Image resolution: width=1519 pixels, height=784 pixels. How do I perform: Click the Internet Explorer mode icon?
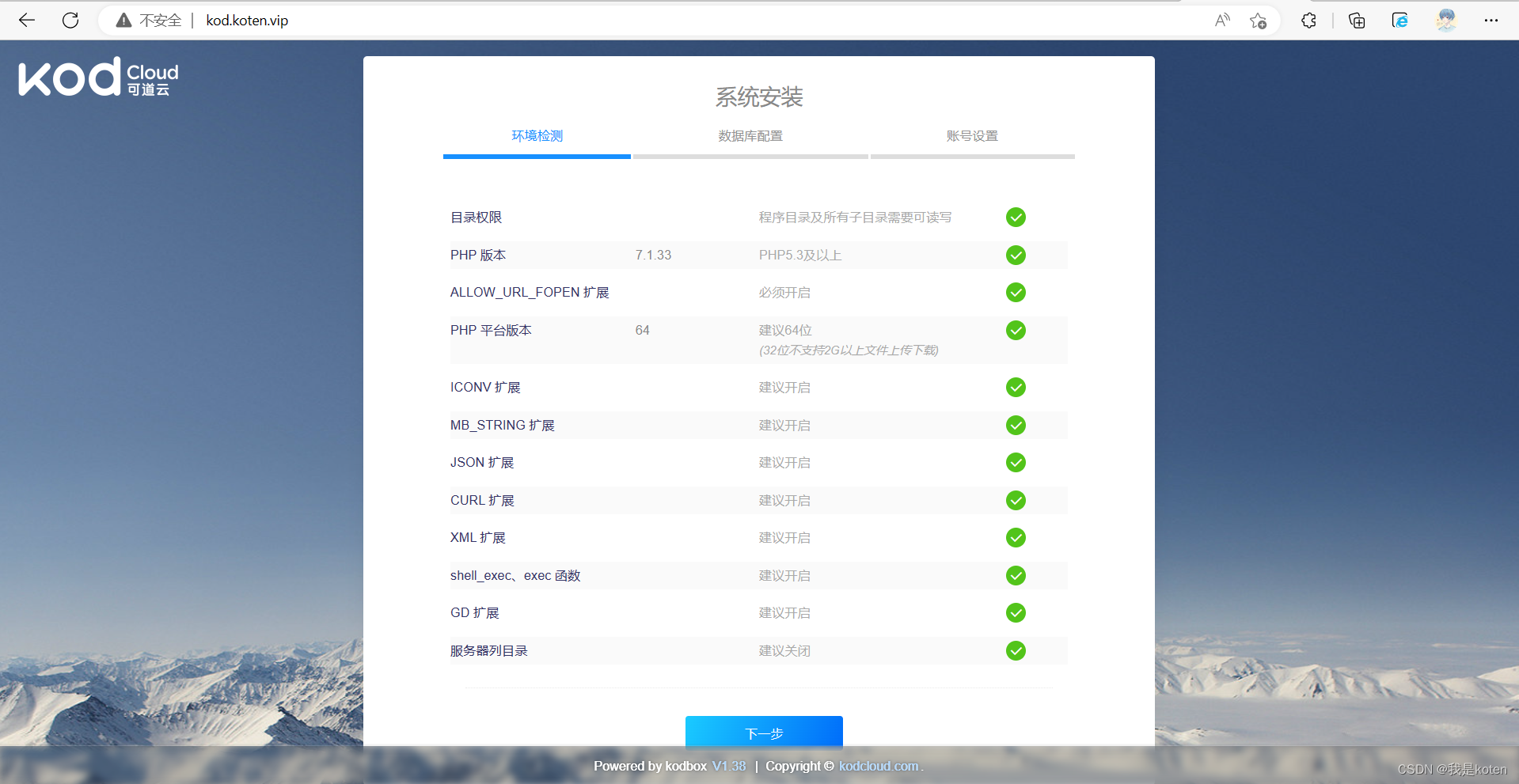[x=1400, y=21]
